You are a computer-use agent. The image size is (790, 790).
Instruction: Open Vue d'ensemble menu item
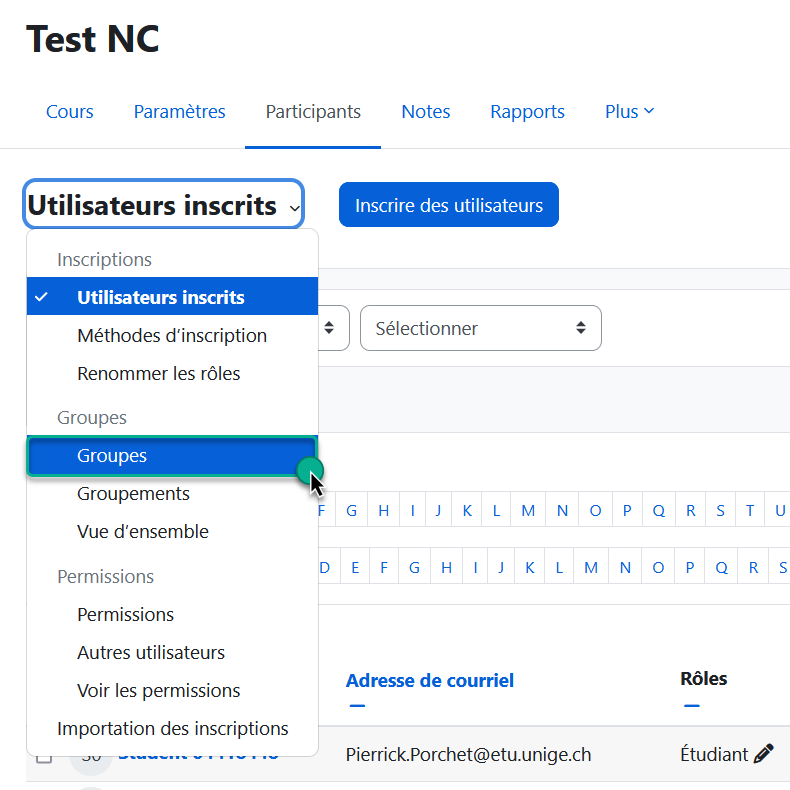[x=143, y=532]
